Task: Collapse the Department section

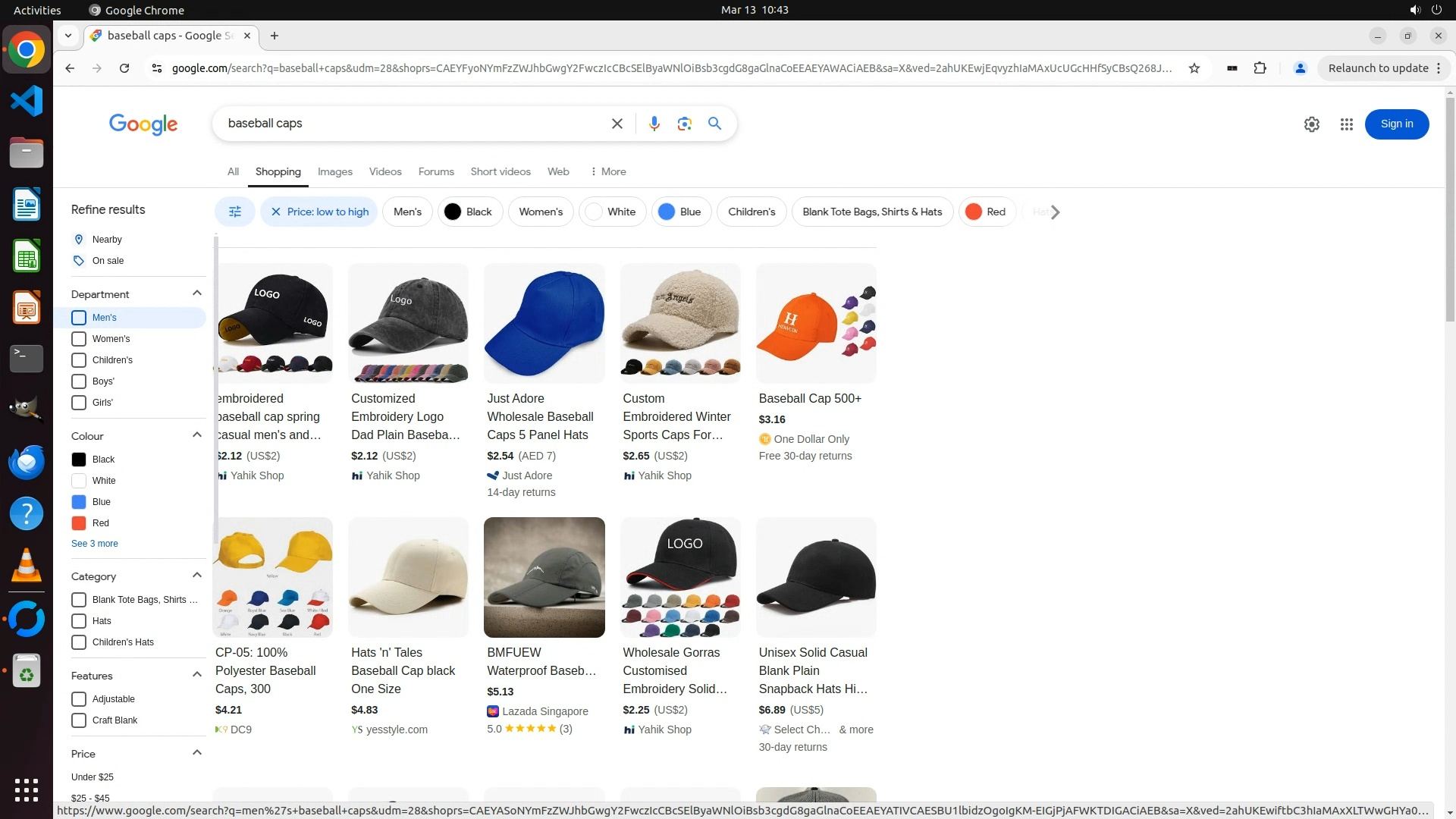Action: tap(197, 293)
